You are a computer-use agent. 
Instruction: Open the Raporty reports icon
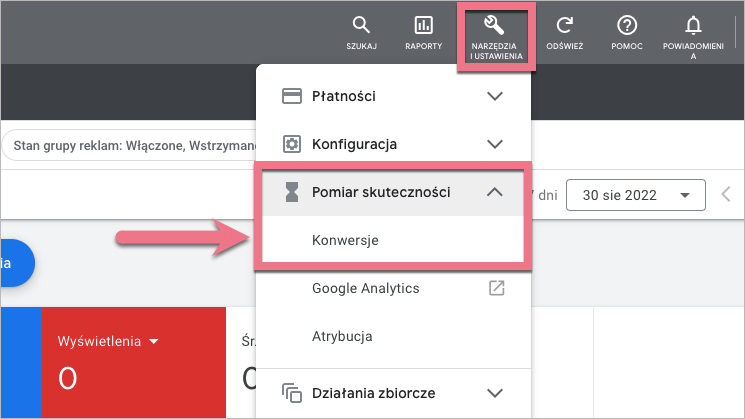[x=424, y=25]
